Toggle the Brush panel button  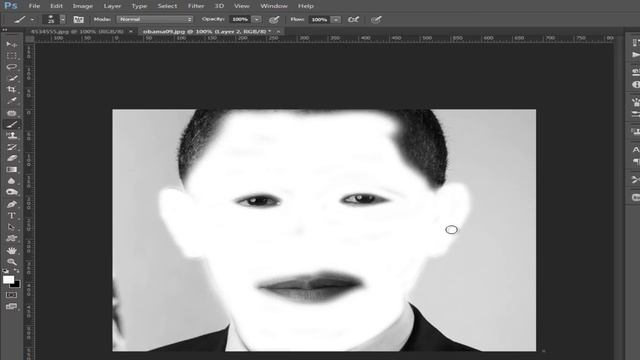pos(78,19)
